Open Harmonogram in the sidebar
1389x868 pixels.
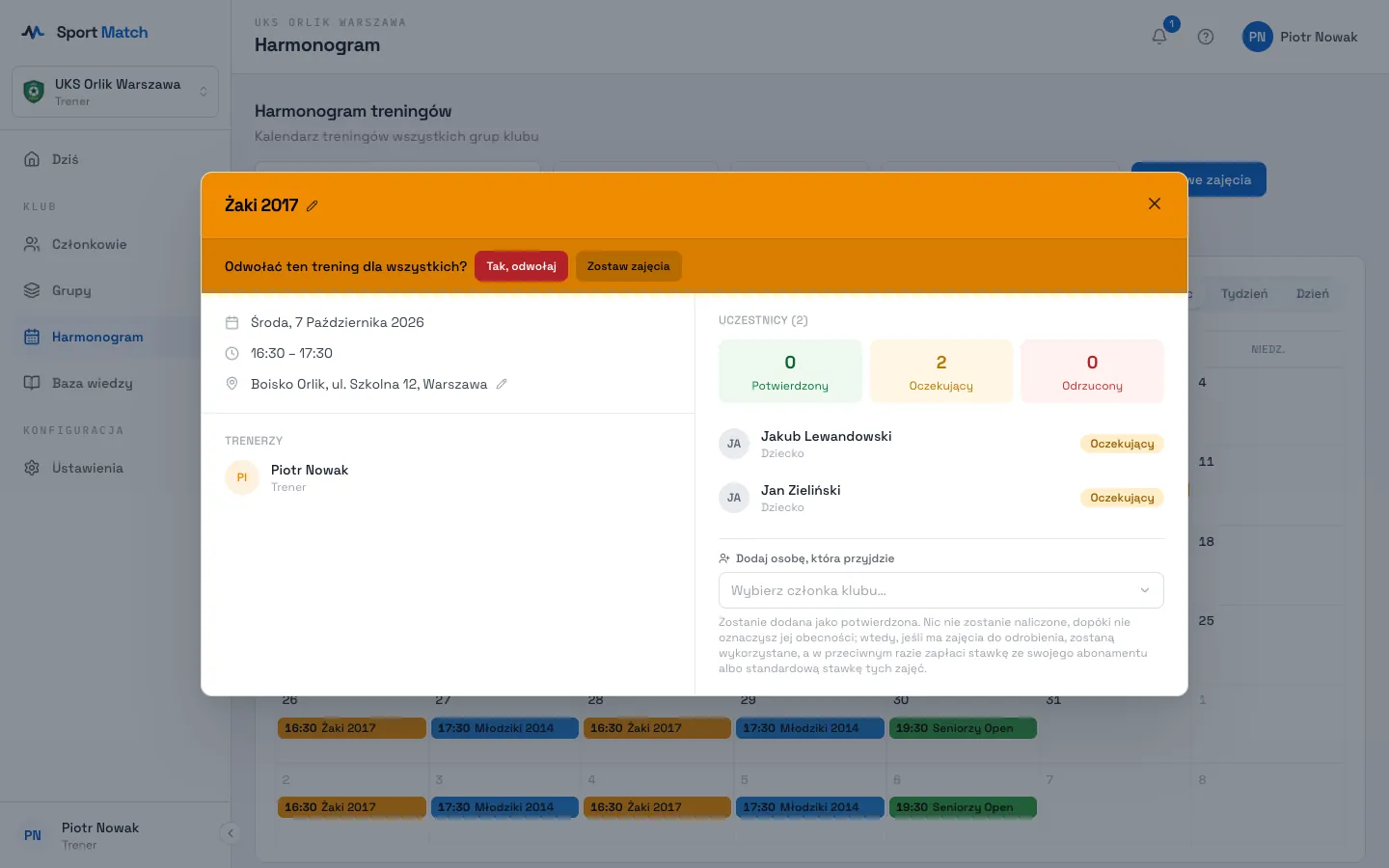tap(116, 337)
